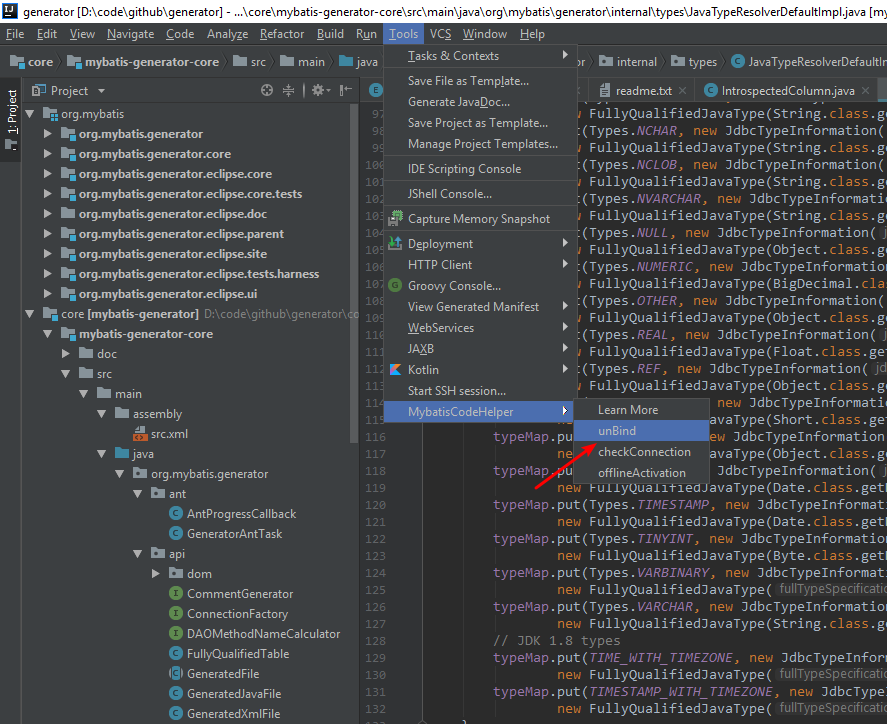Open the File menu

tap(15, 34)
